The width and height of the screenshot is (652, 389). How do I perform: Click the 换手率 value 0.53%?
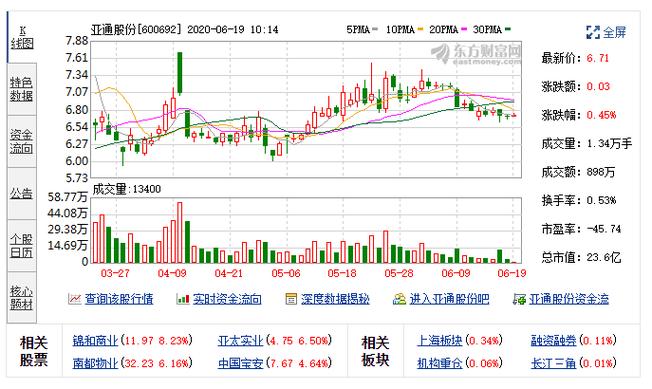pyautogui.click(x=601, y=201)
